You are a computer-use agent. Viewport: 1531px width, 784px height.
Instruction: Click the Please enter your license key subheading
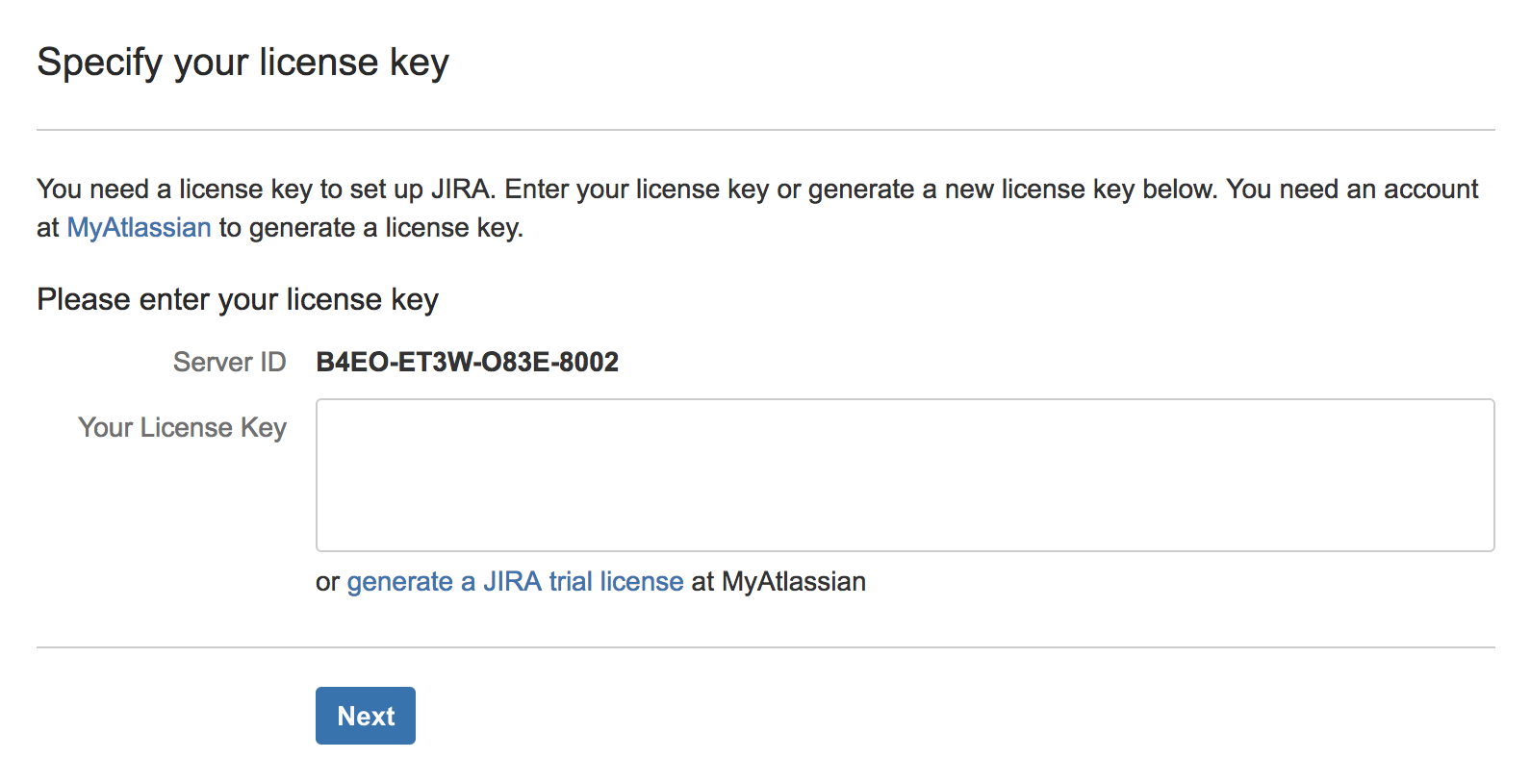pyautogui.click(x=238, y=300)
